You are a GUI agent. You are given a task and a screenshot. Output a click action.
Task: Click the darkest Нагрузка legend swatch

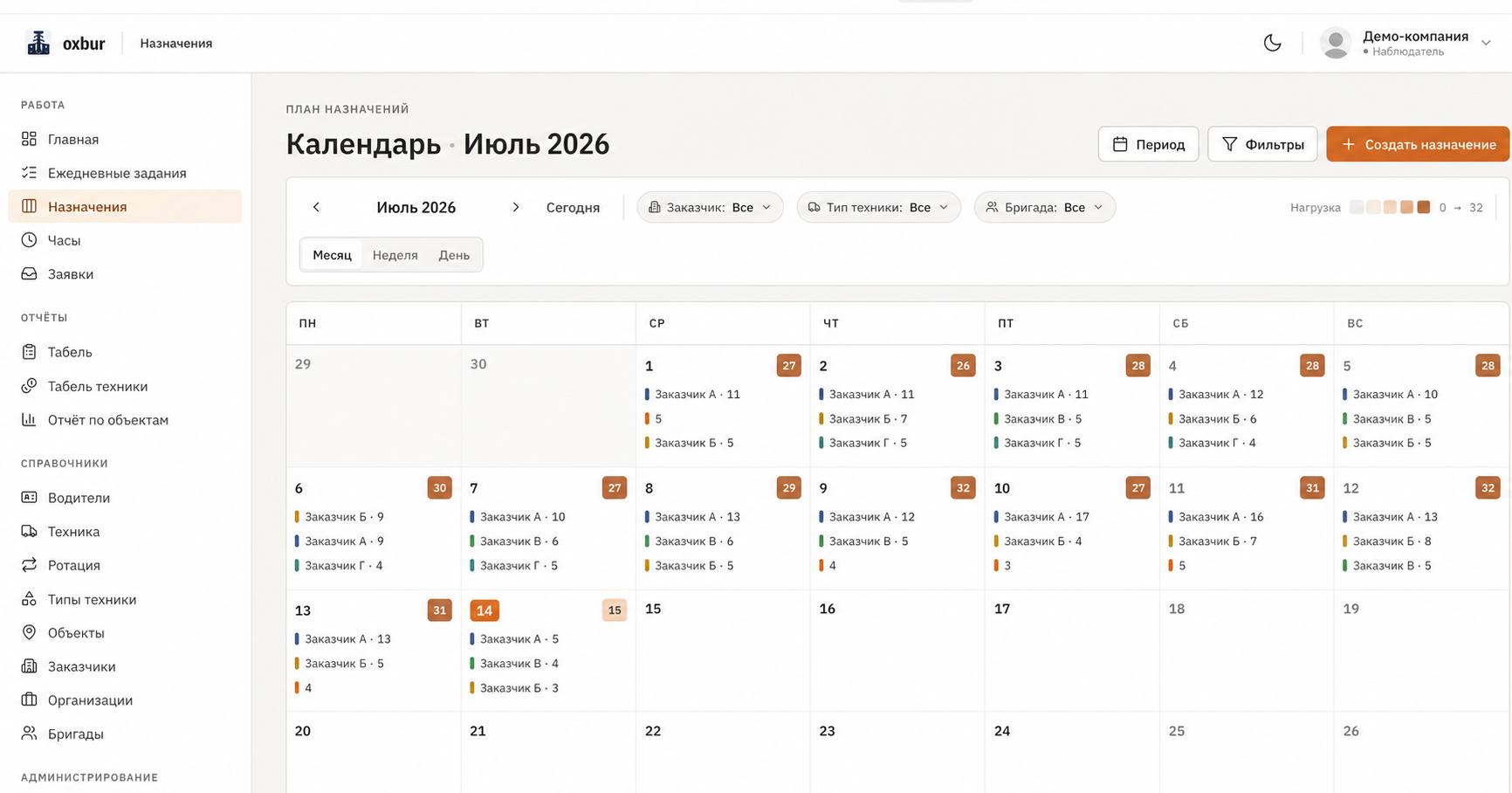tap(1424, 207)
